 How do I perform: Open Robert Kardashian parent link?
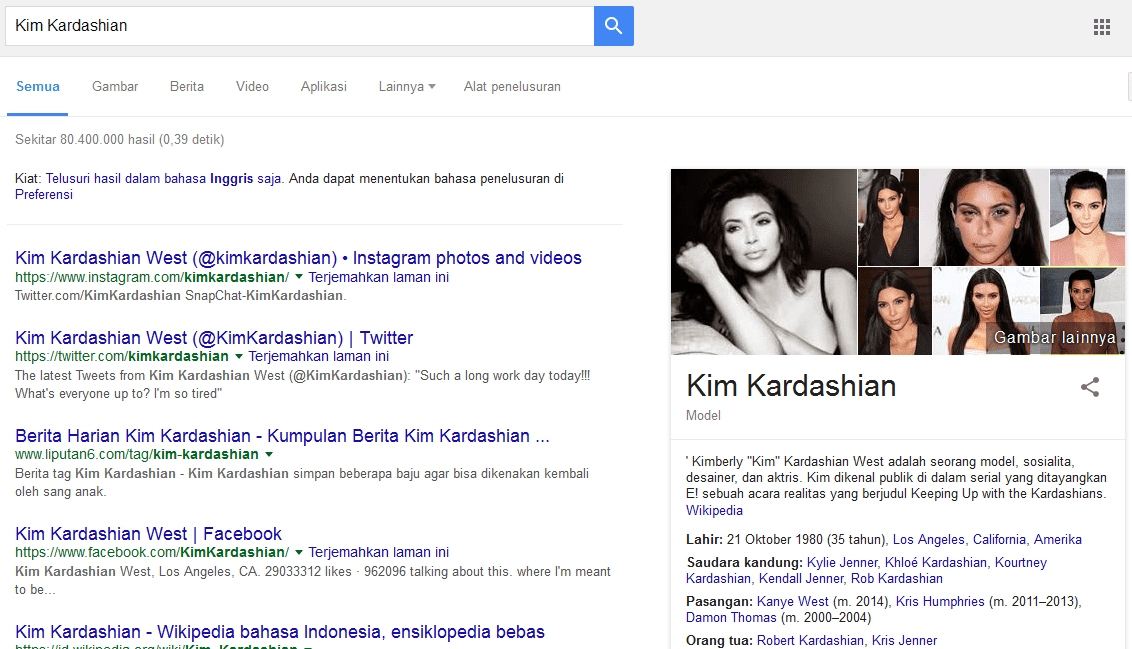click(810, 640)
